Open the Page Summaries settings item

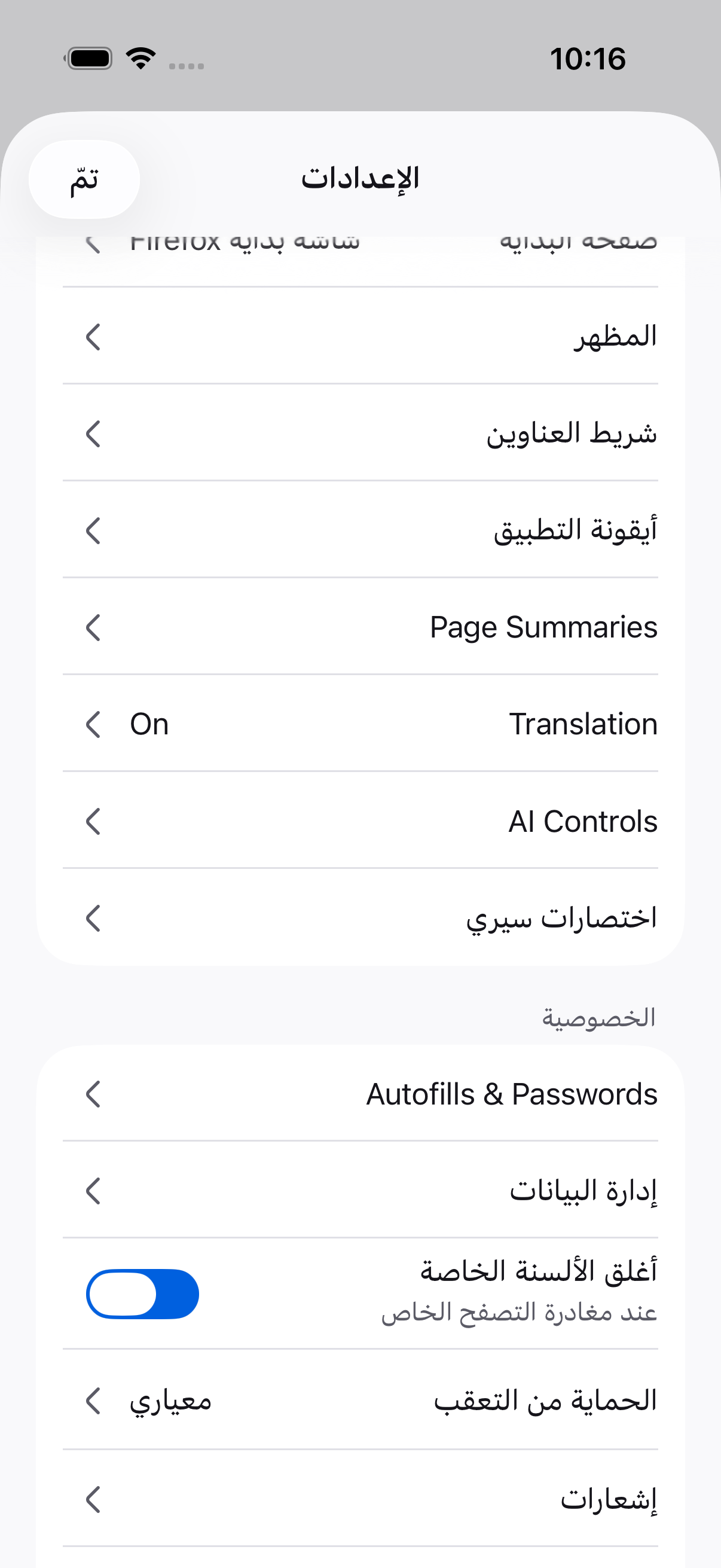pyautogui.click(x=360, y=627)
